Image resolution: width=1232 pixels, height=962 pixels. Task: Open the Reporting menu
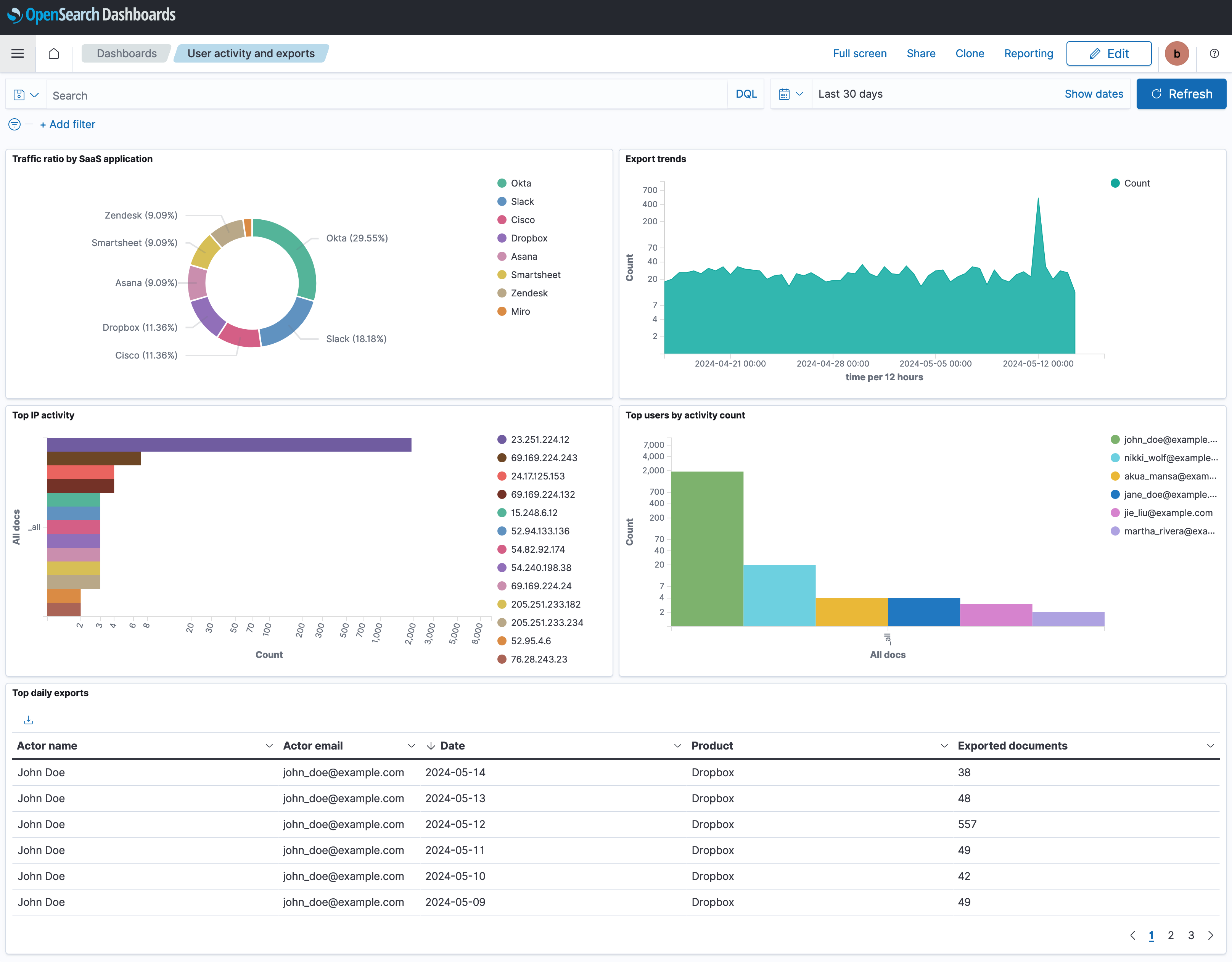1028,54
